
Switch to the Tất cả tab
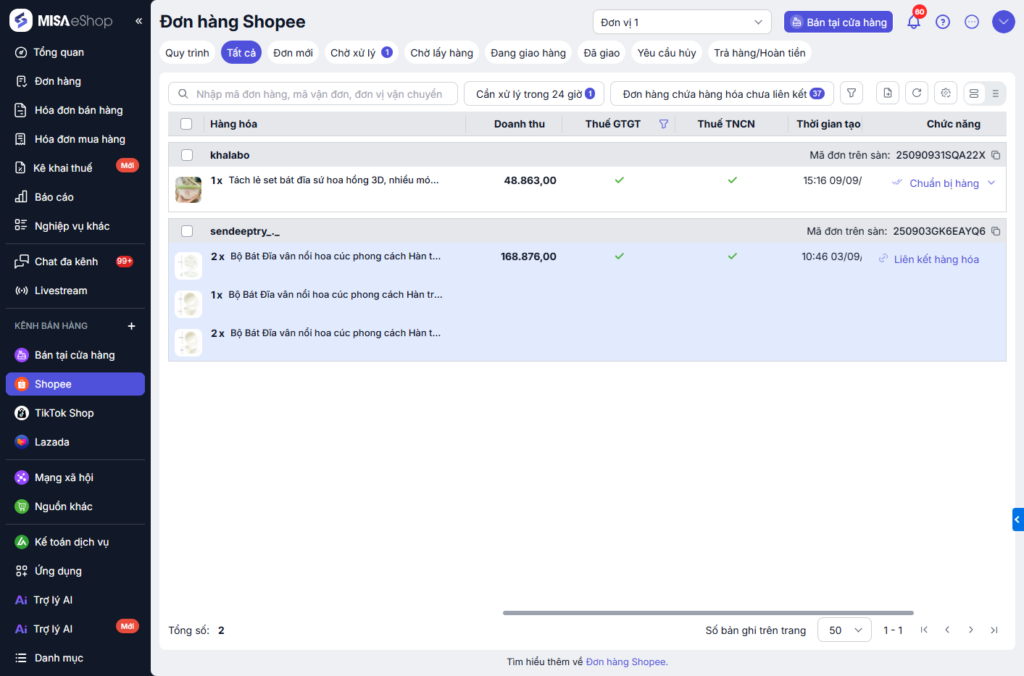[x=241, y=53]
